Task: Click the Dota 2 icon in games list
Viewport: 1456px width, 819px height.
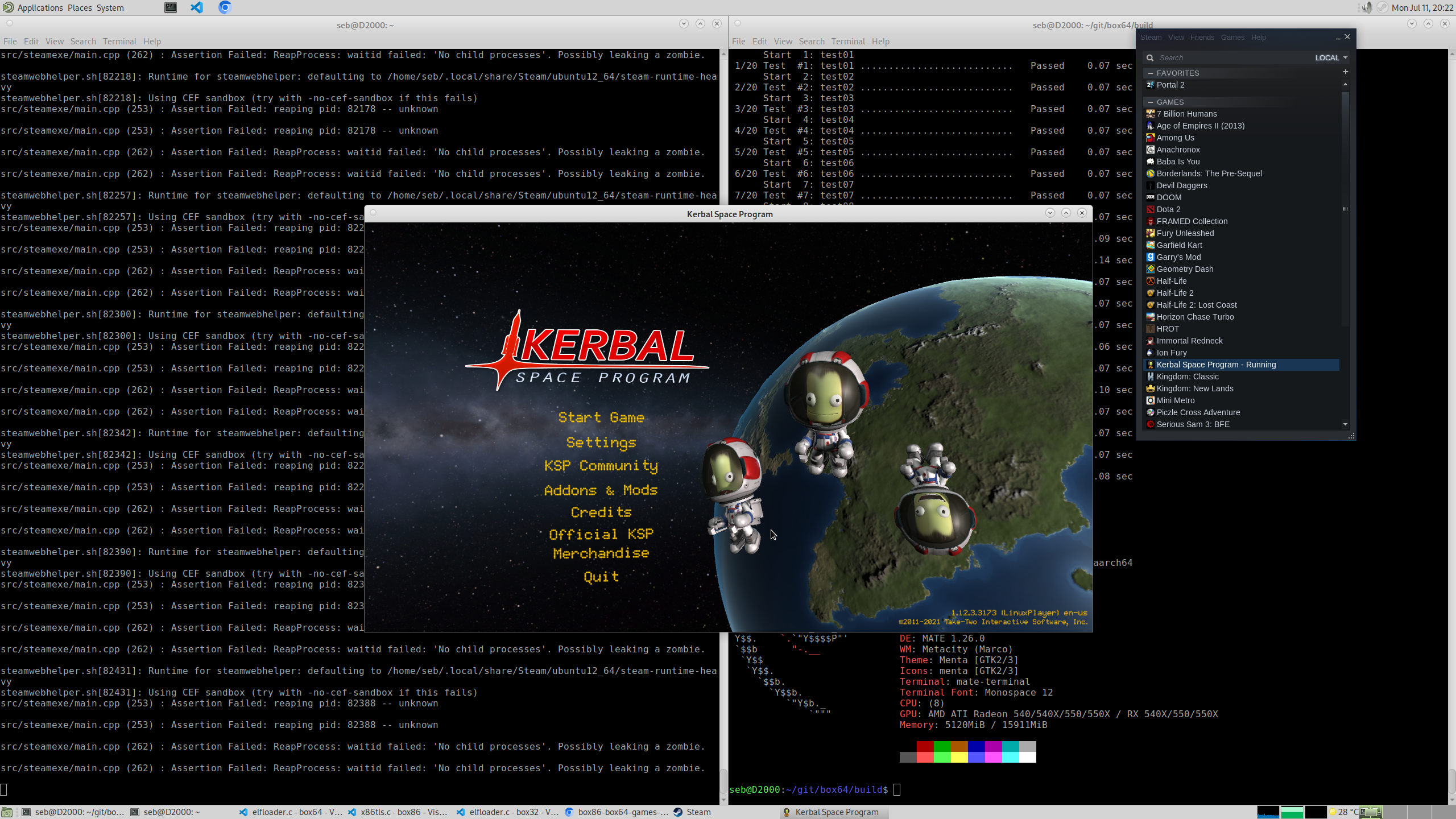Action: click(1150, 209)
